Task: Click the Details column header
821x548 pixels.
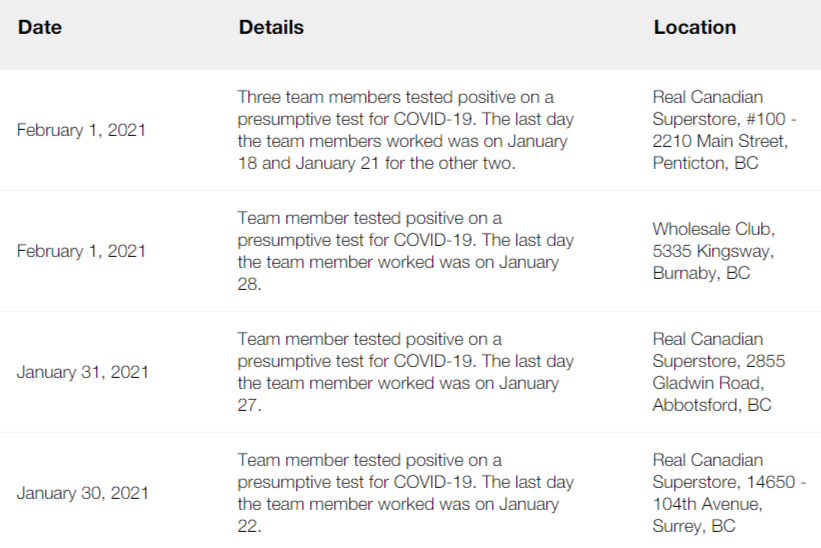Action: (x=271, y=27)
